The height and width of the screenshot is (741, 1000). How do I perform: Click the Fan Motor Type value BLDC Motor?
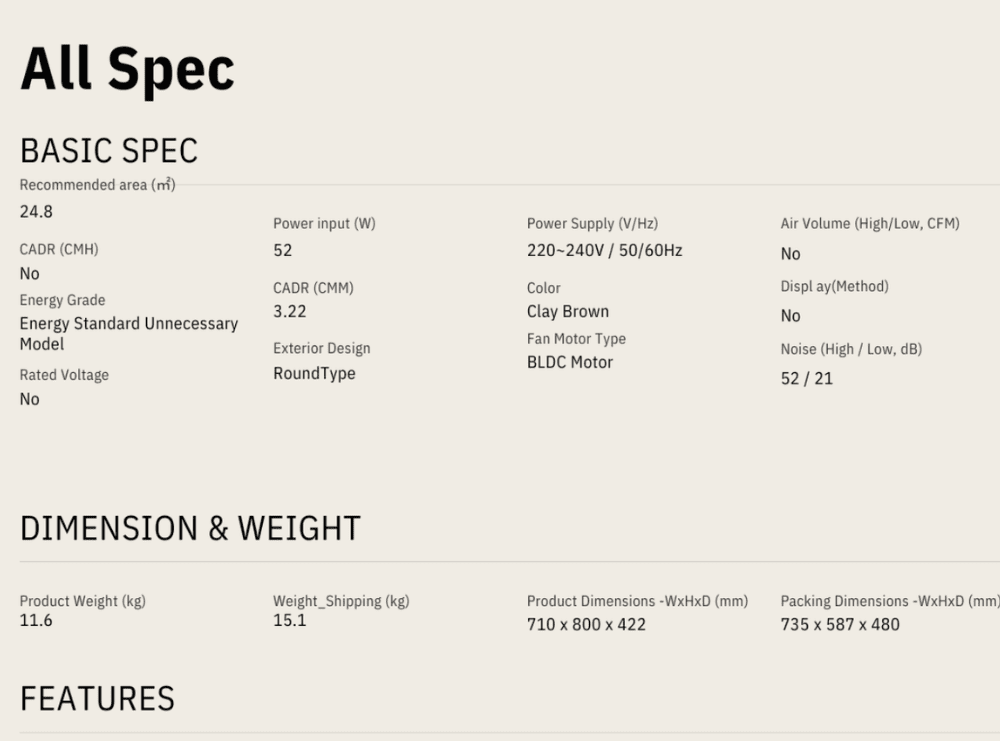(x=569, y=362)
